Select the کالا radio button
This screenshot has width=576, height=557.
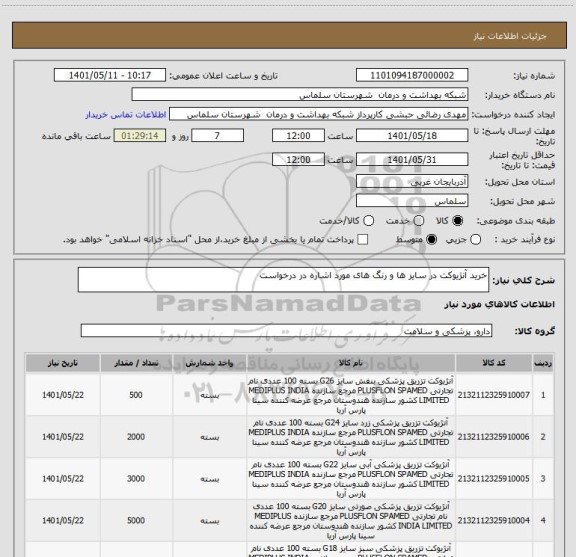[458, 220]
